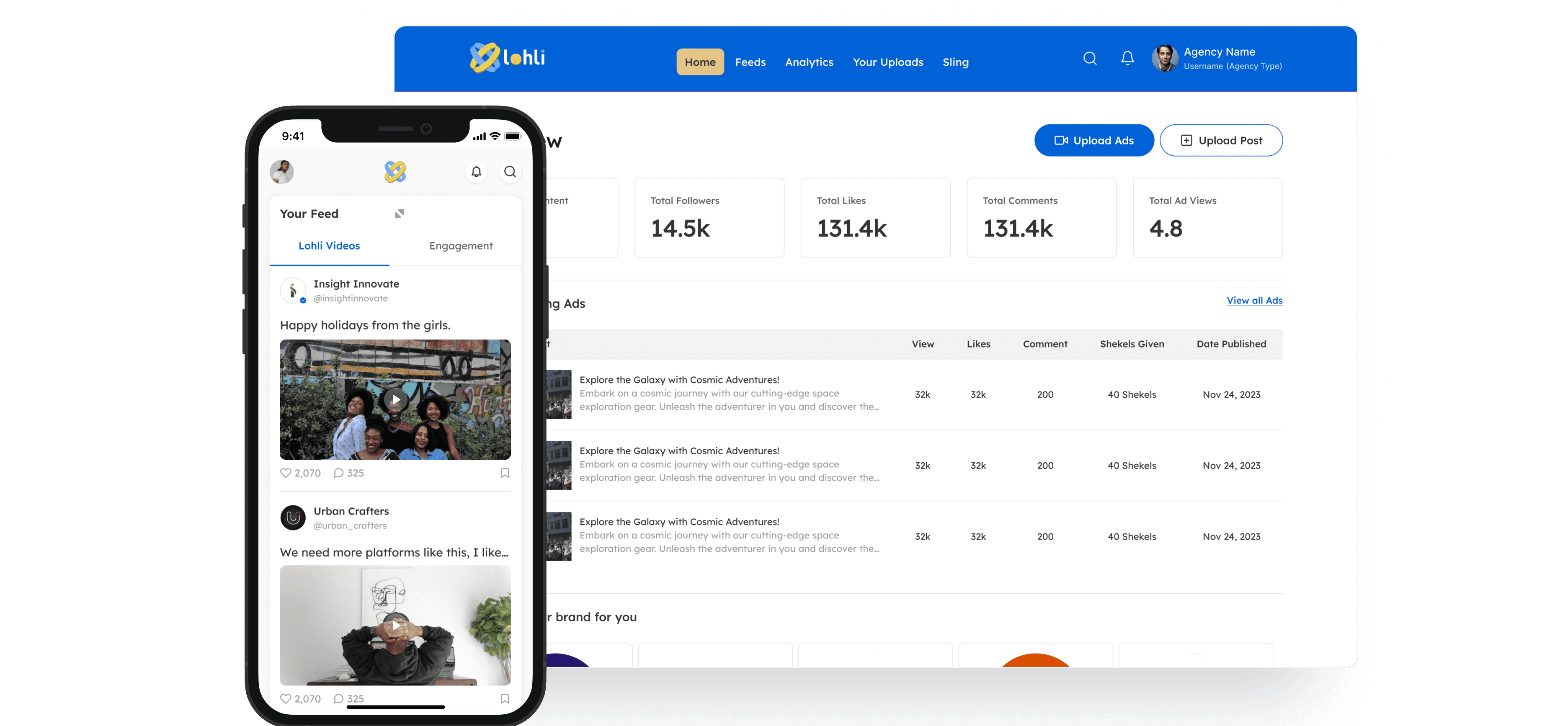1568x726 pixels.
Task: Open Agency Name profile avatar
Action: point(1164,59)
